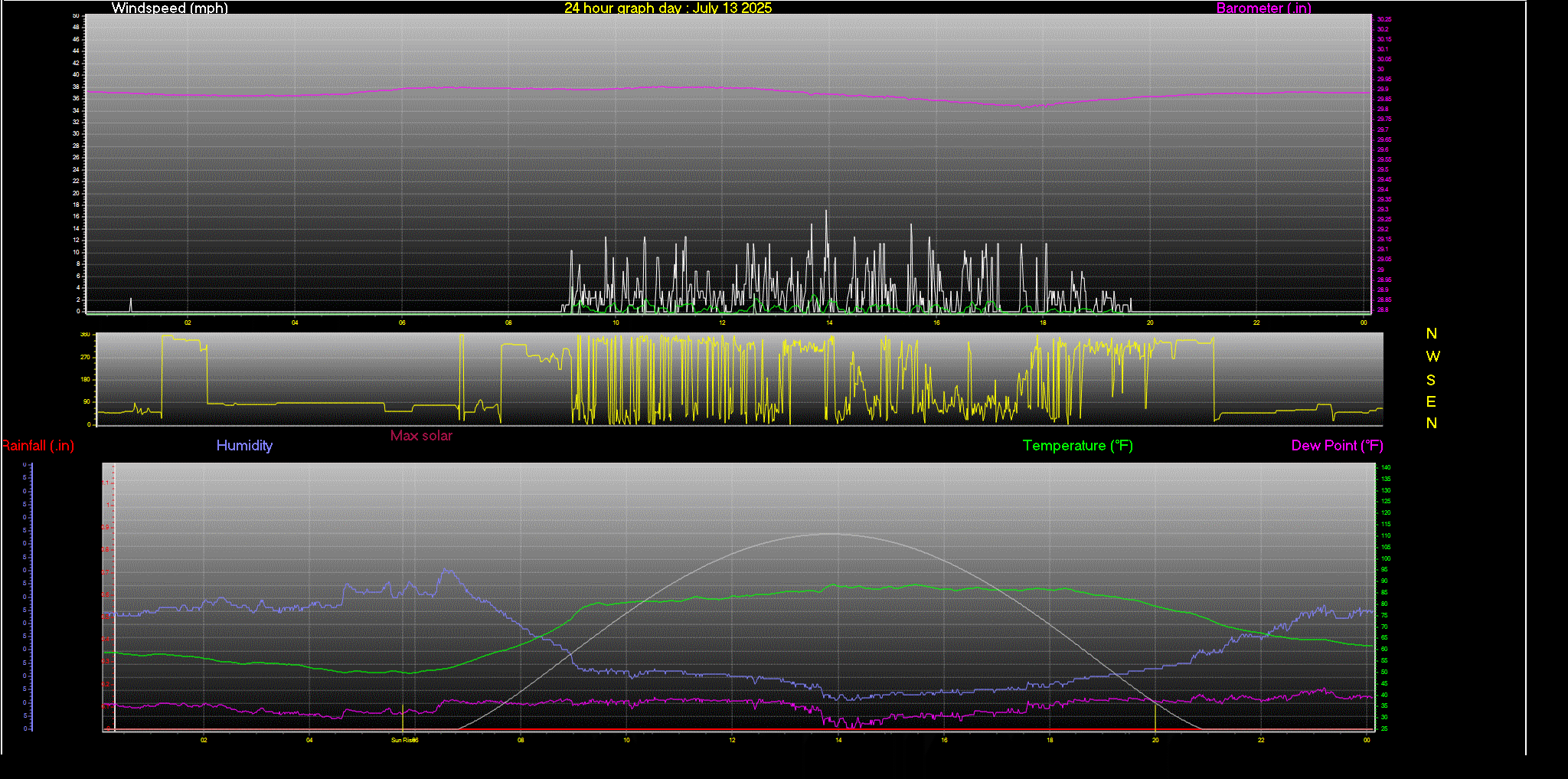
Task: Click the "W" compass direction letter
Action: pyautogui.click(x=1432, y=356)
